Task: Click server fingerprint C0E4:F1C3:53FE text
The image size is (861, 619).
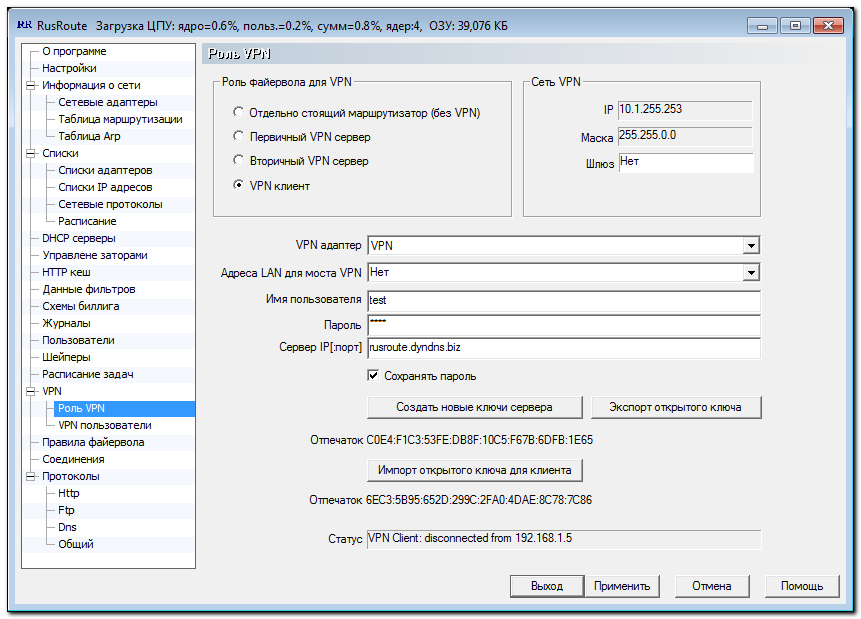Action: pos(479,440)
